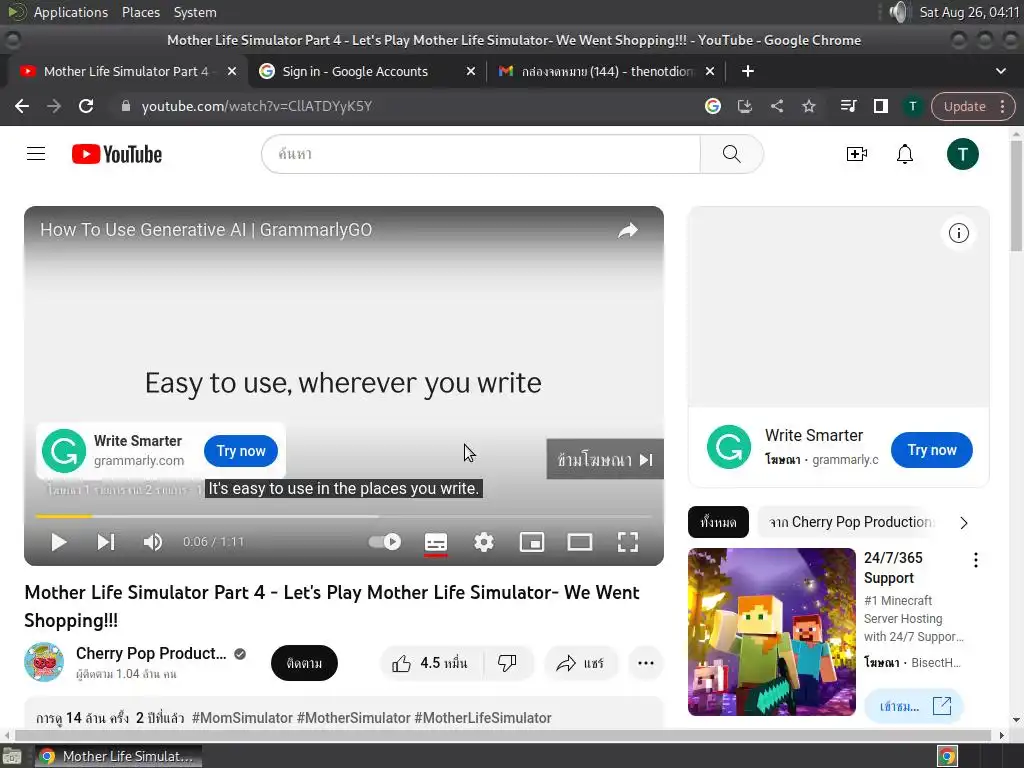Open a new tab with plus button

748,71
